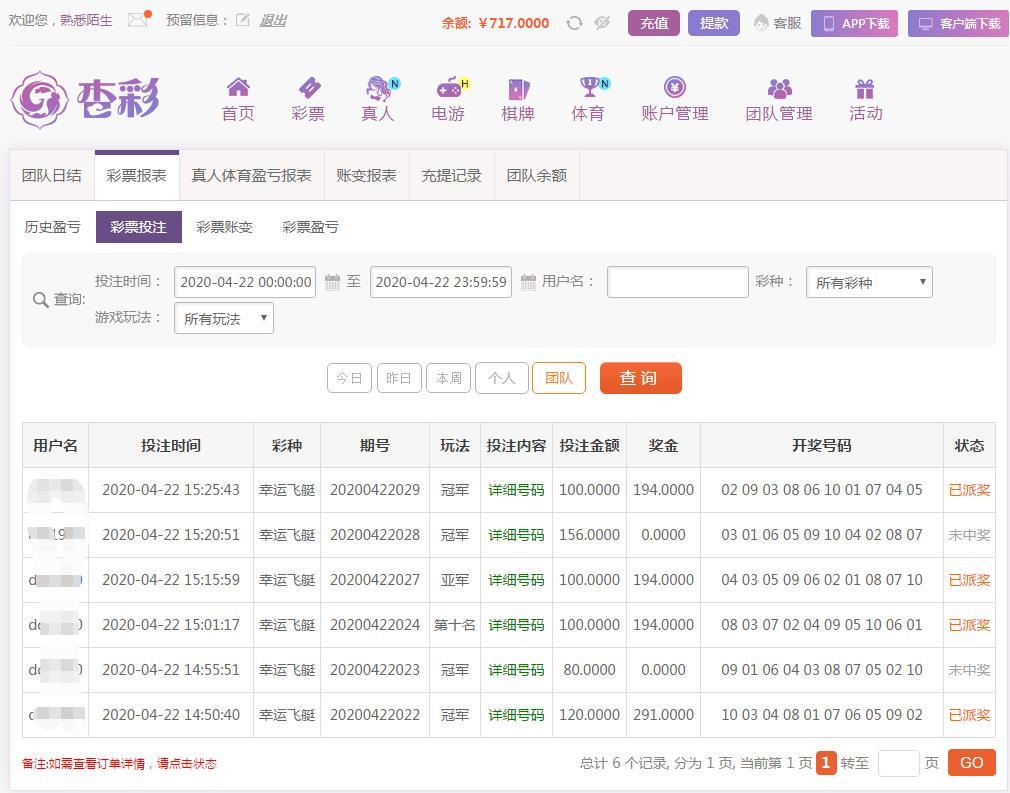Open 体育 trophy icon
Screen dimensions: 1010x793
[x=588, y=88]
